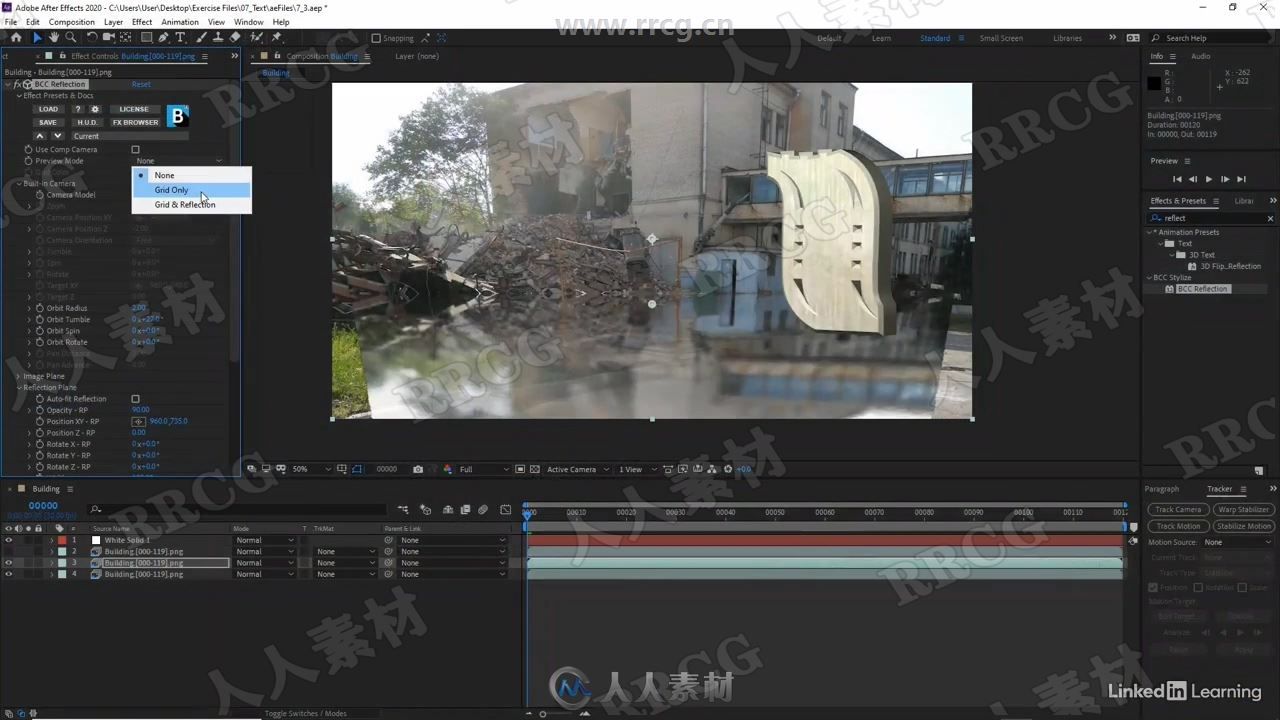The height and width of the screenshot is (720, 1280).
Task: Click the Play button in Preview panel
Action: coord(1208,179)
